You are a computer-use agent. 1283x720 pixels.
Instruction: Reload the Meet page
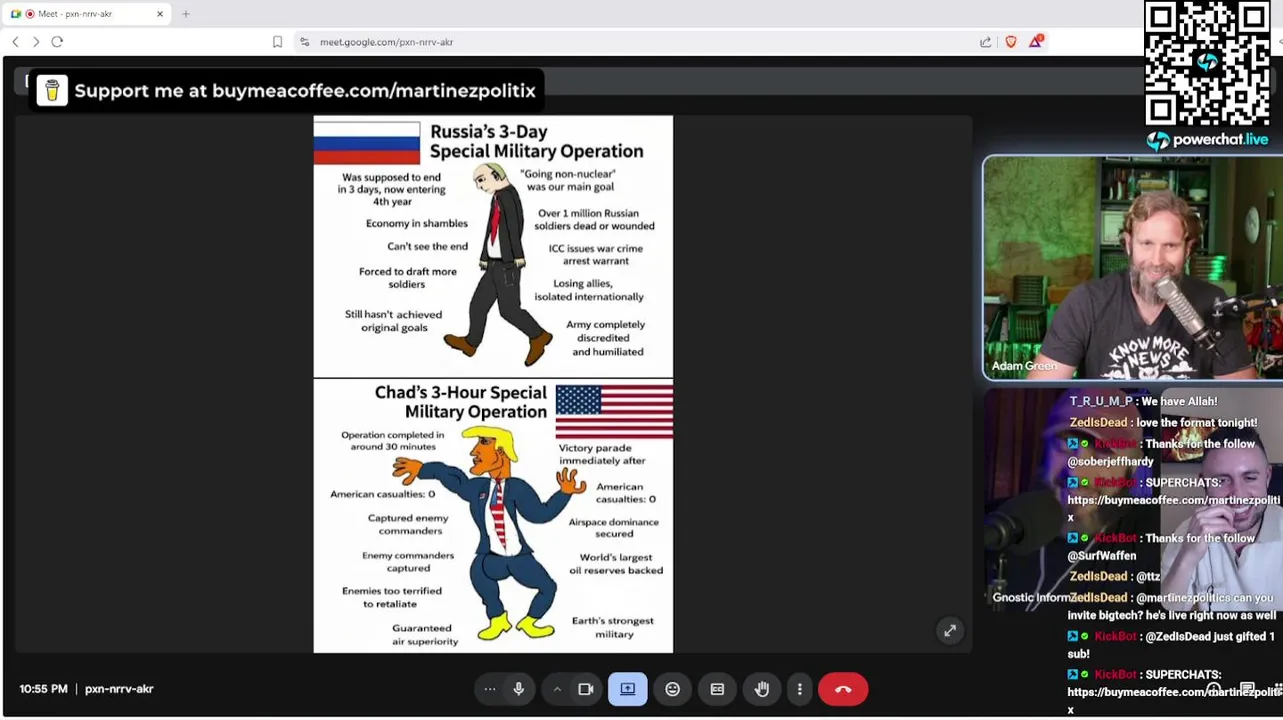57,42
